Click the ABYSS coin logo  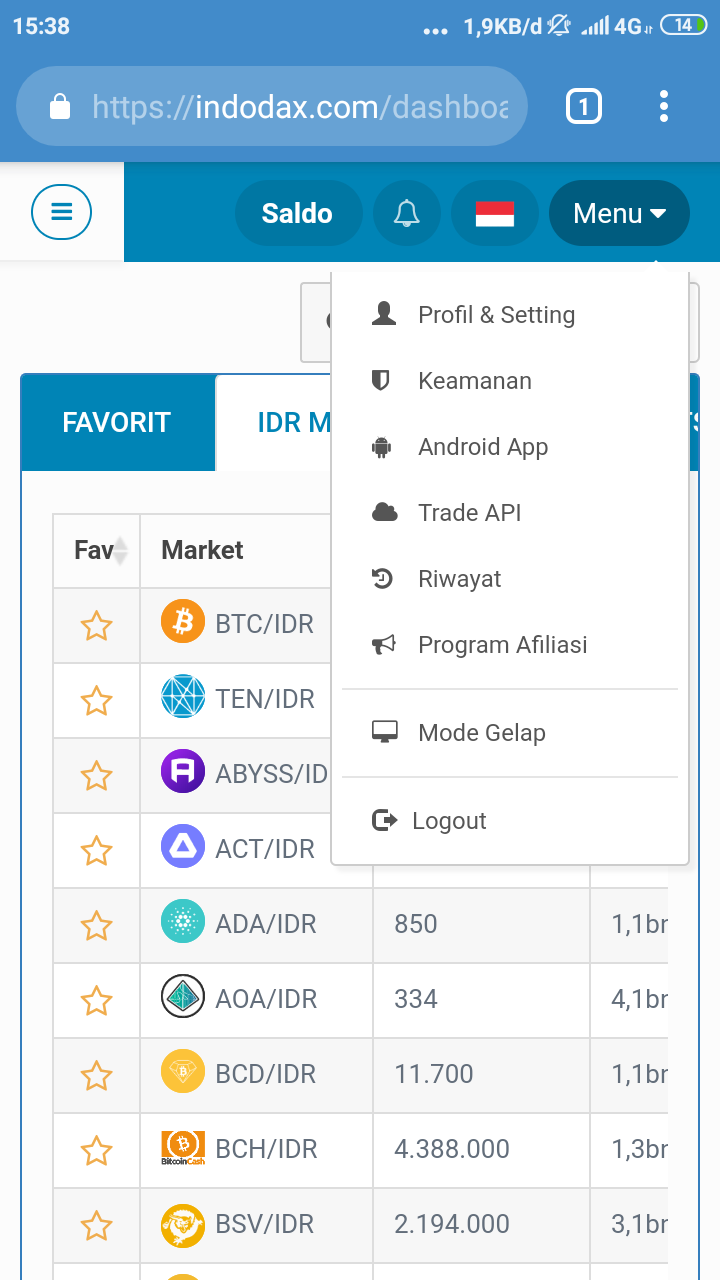click(183, 772)
